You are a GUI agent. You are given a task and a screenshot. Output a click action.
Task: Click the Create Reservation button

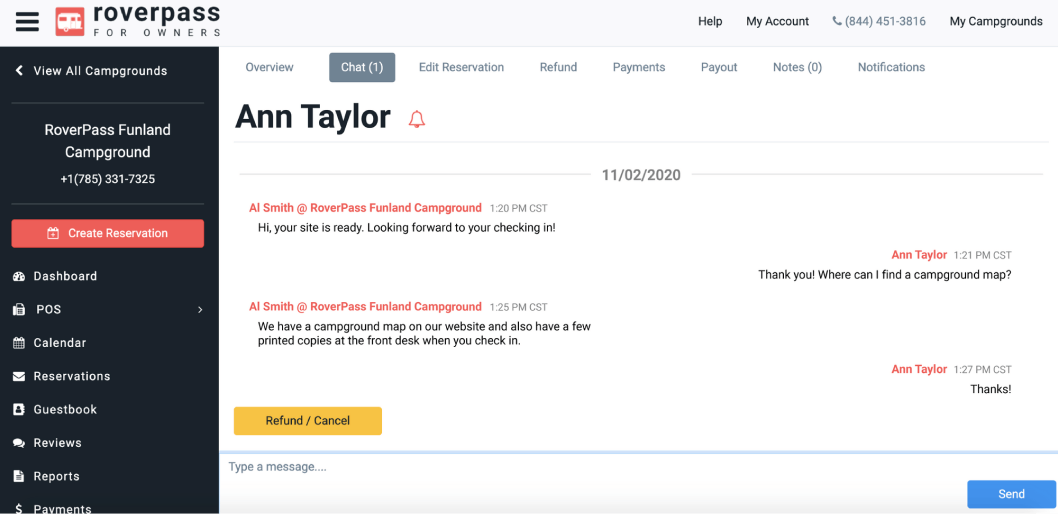(107, 233)
